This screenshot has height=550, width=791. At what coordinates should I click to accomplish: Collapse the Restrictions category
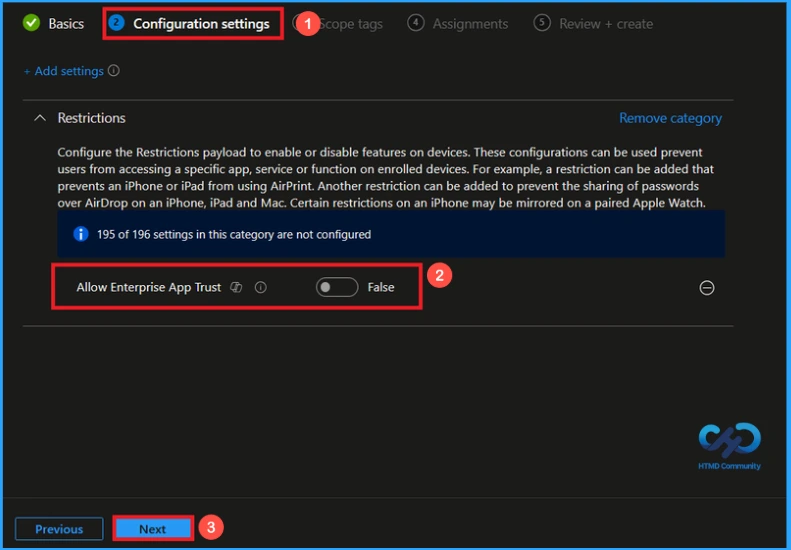tap(40, 118)
